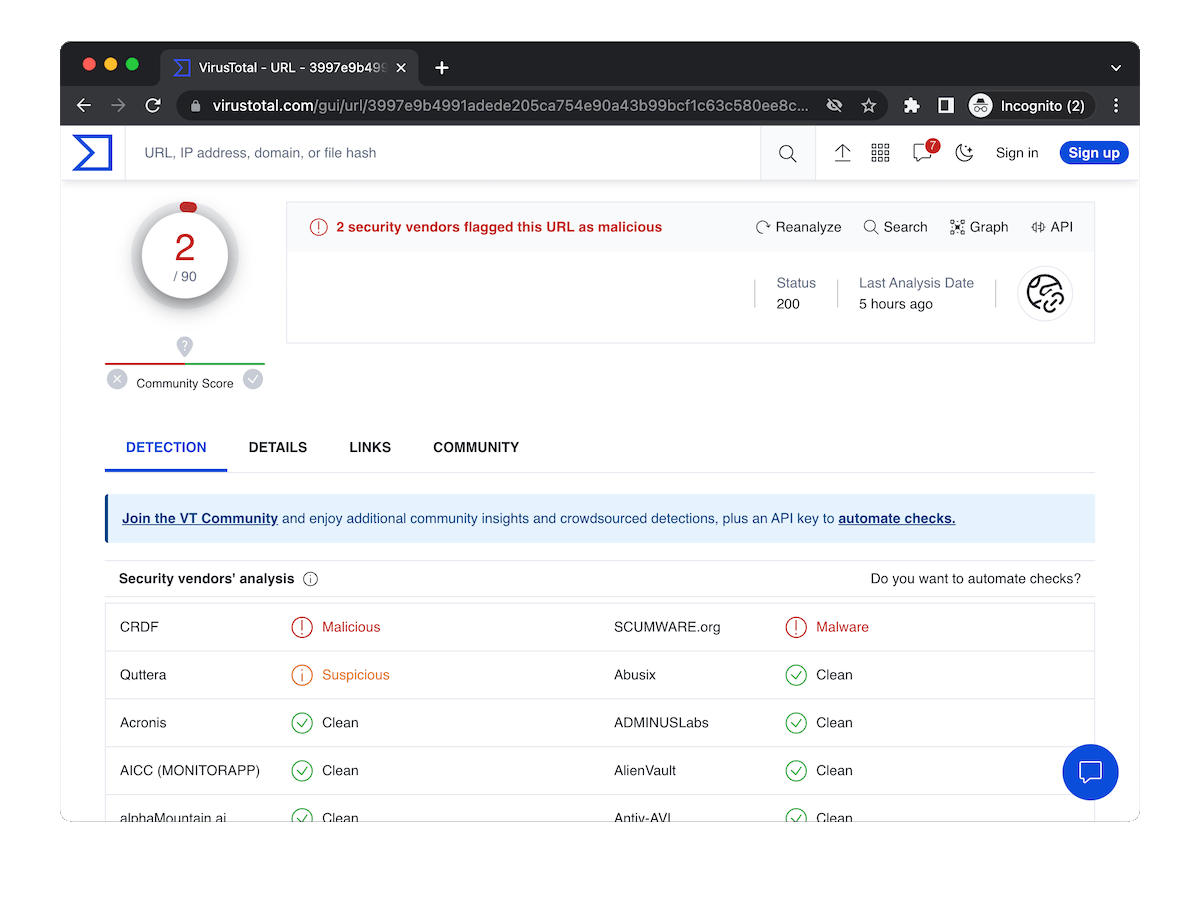Click the SCUMWARE.org vendor name
Screen dimensions: 1200x901
click(667, 627)
